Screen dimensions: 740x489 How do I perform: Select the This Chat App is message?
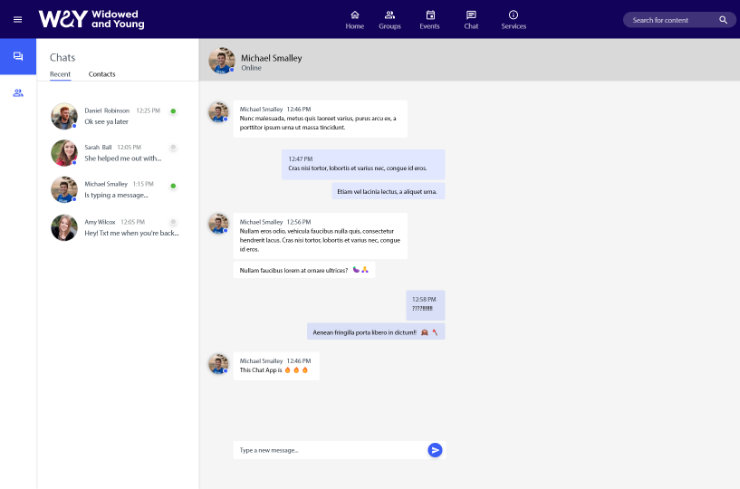tap(277, 366)
